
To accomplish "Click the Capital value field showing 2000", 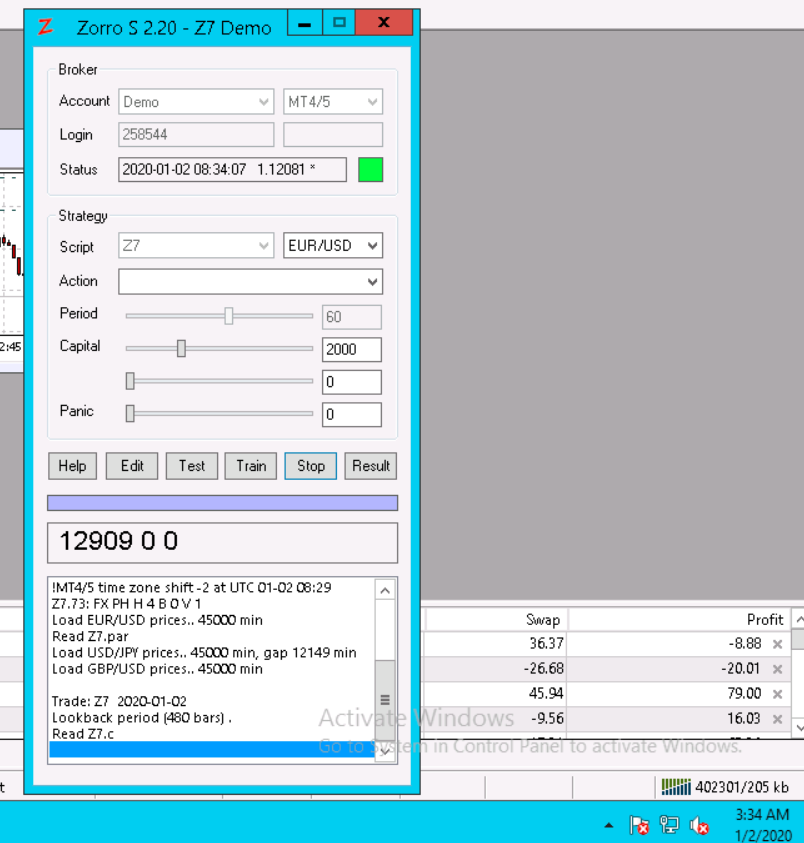I will 352,349.
